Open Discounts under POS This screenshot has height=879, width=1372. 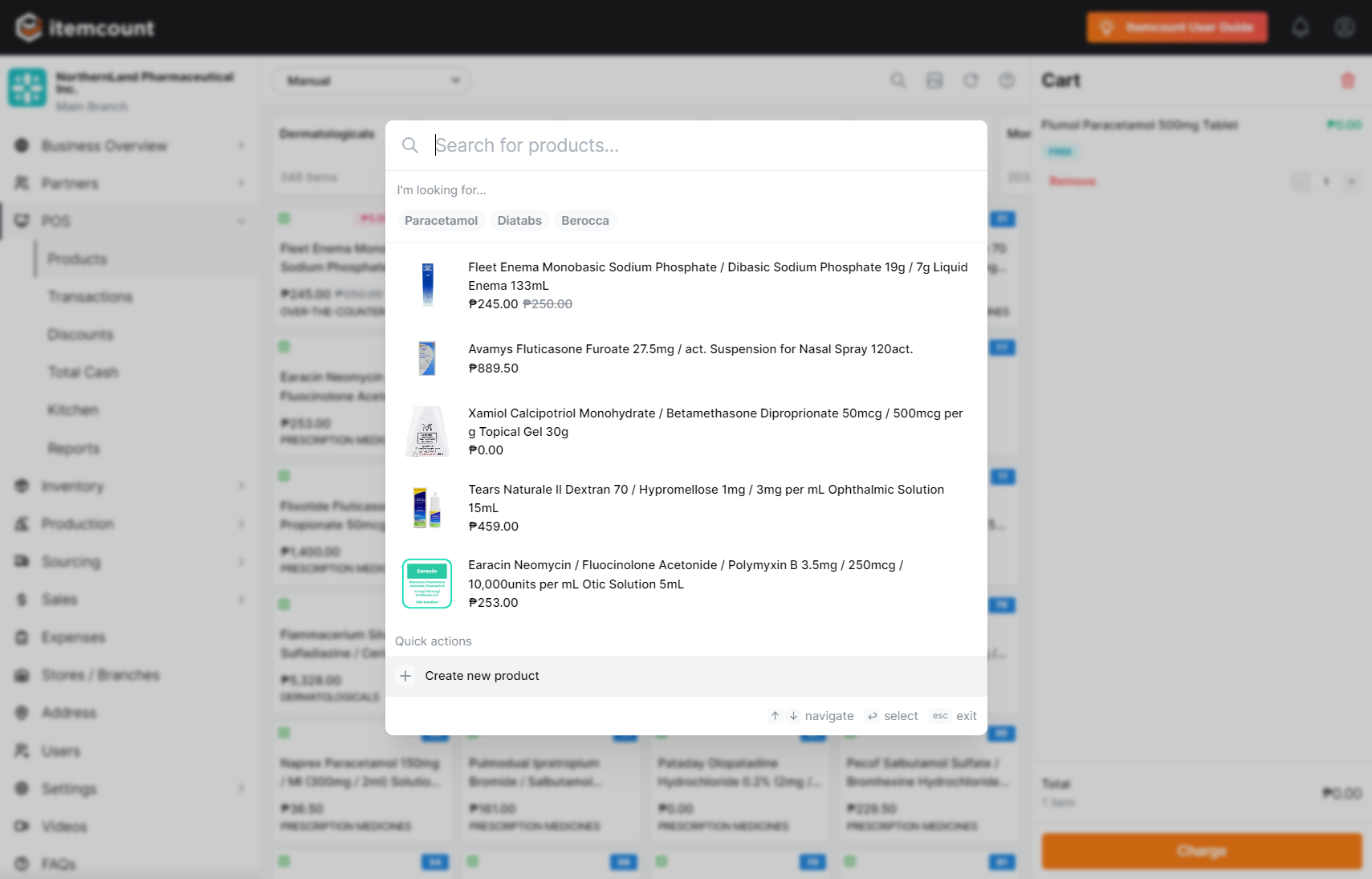pos(80,335)
